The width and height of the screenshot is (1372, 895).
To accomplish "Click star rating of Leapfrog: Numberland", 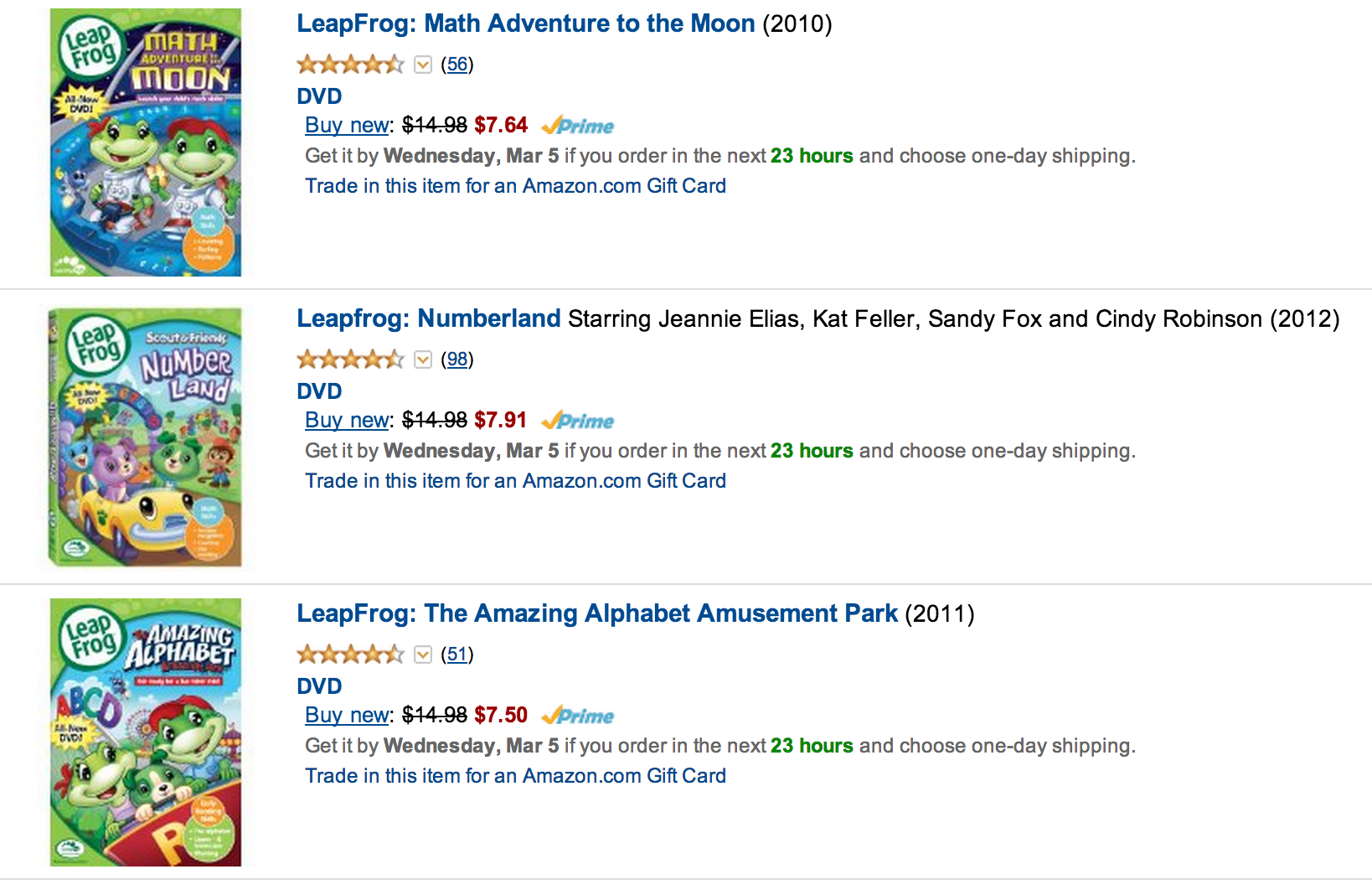I will 350,360.
